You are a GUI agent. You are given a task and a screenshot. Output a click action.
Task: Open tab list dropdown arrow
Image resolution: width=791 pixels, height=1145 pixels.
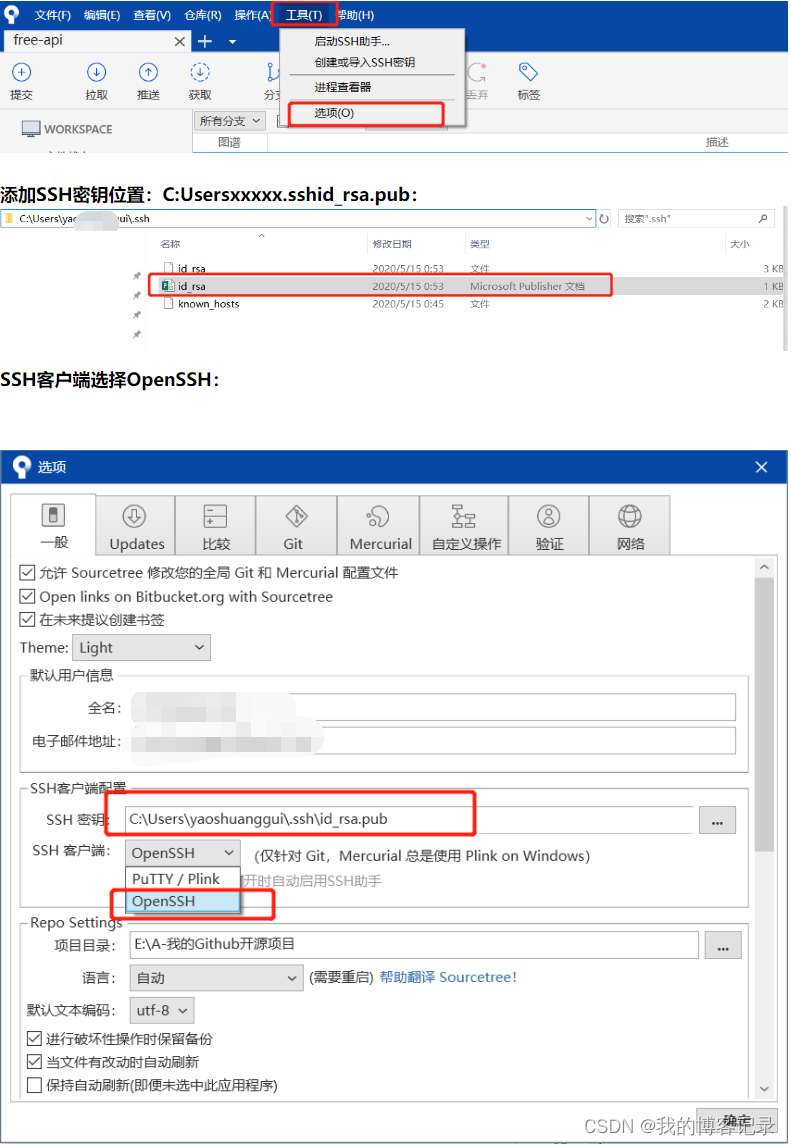pyautogui.click(x=232, y=42)
